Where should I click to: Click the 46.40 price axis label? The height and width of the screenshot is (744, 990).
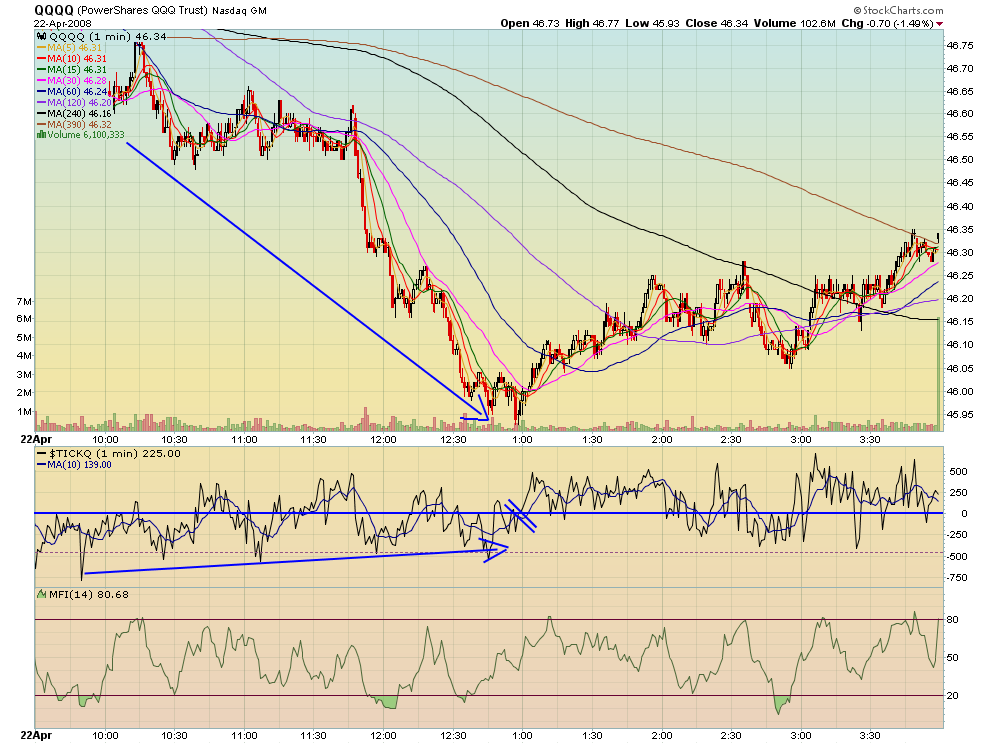pos(960,207)
